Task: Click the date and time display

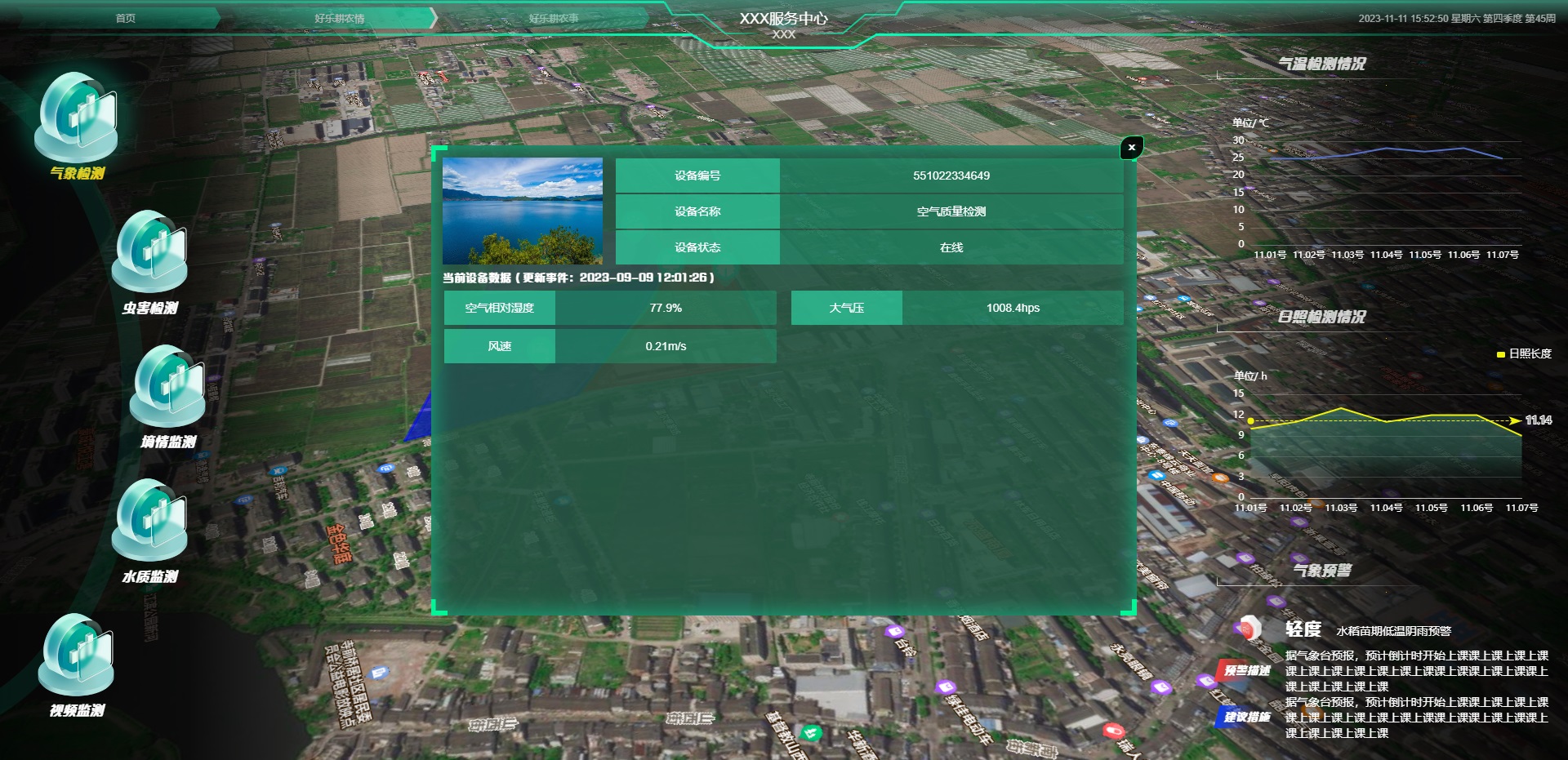Action: [1457, 18]
